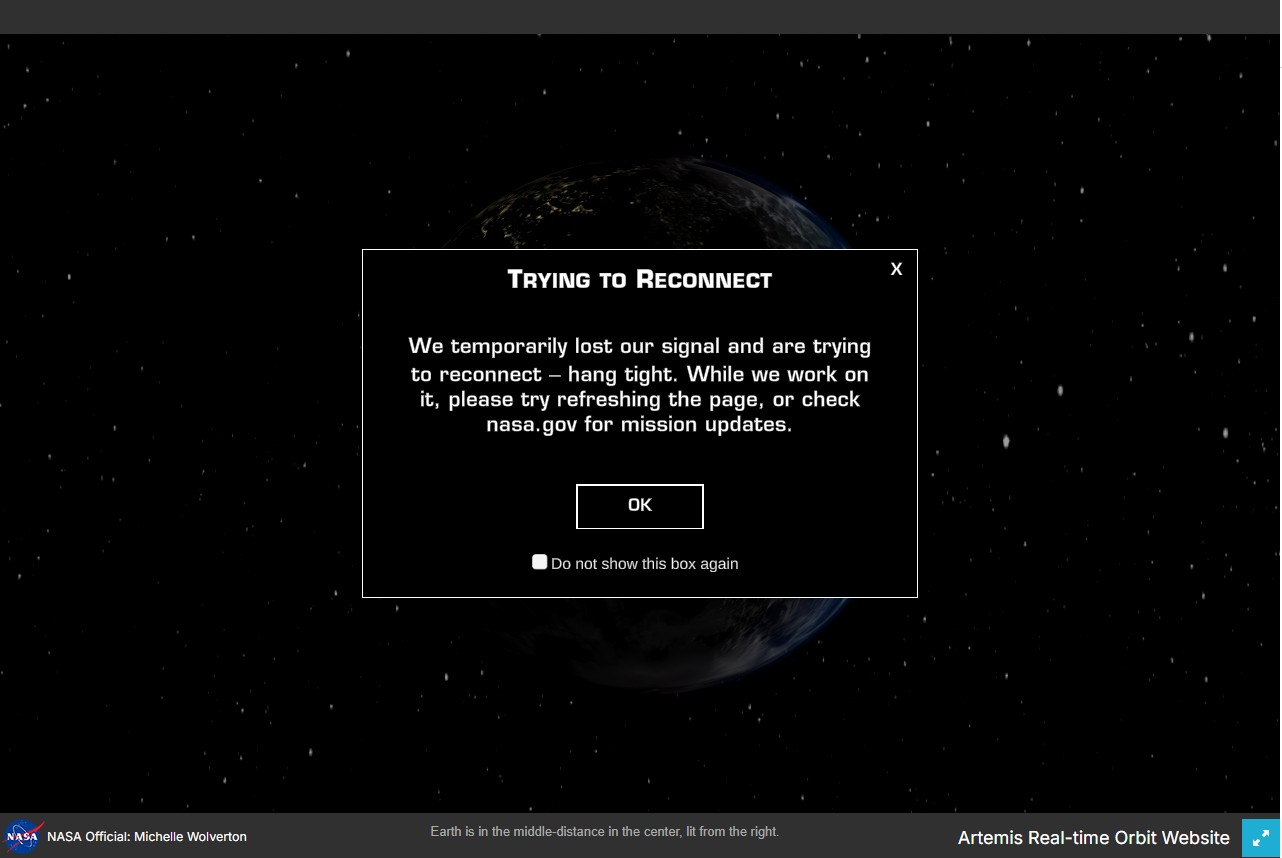Enter fullscreen with the blue expand icon
Viewport: 1282px width, 858px height.
[x=1260, y=838]
